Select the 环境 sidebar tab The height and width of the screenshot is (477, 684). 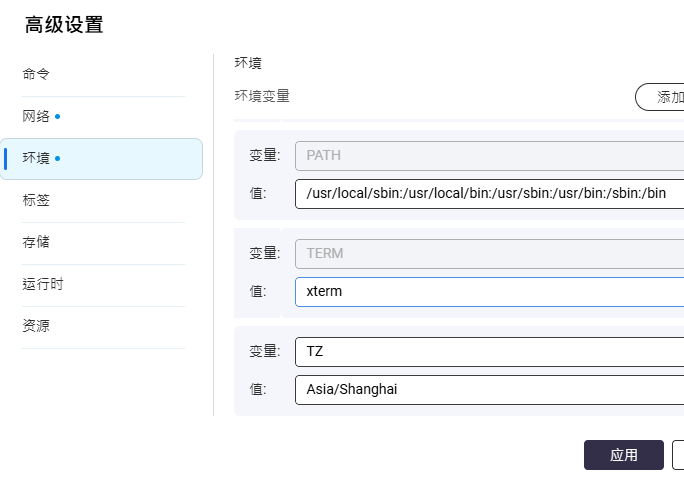(x=101, y=158)
